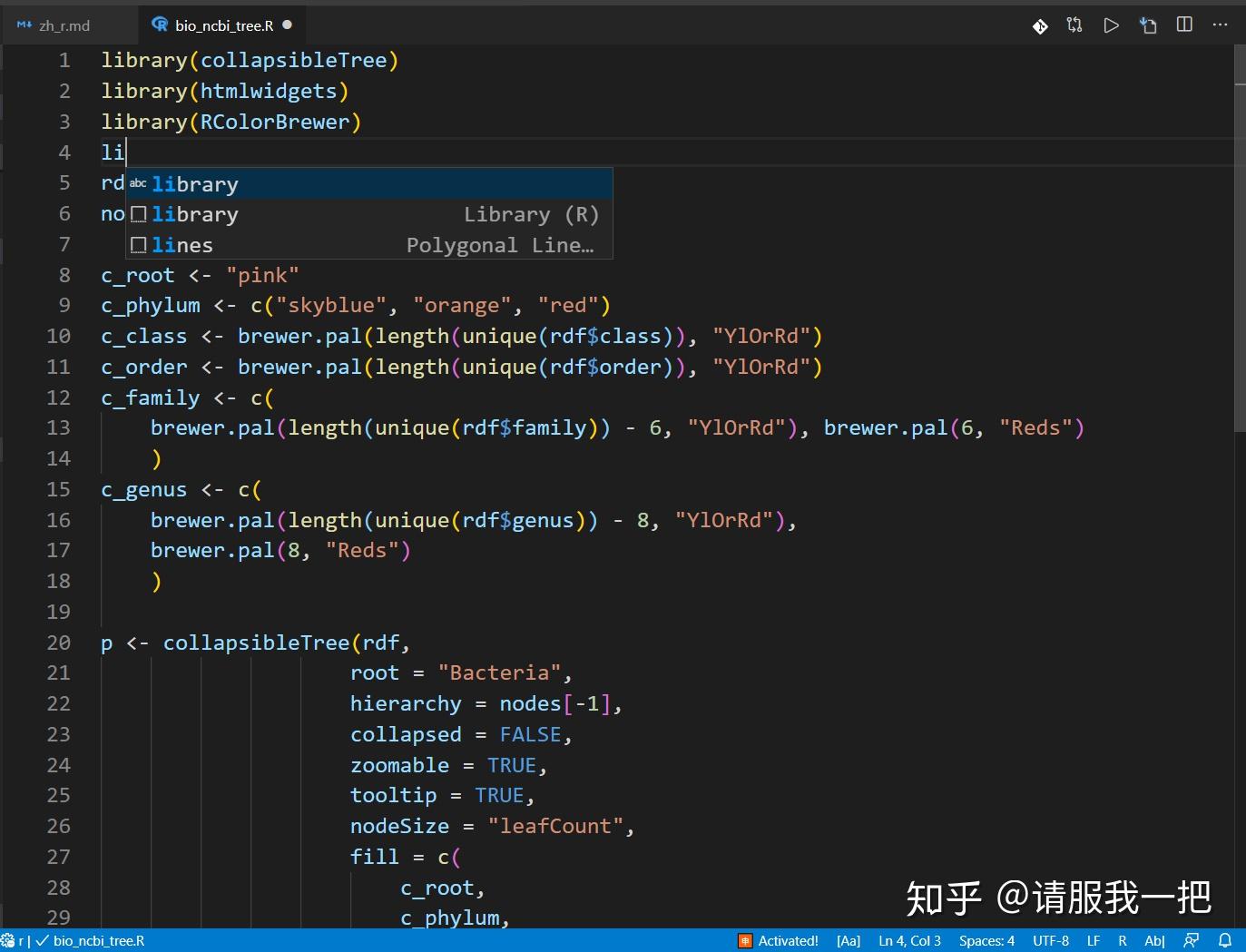Open the Git diamond icon in editor toolbar
1246x952 pixels.
tap(1040, 25)
